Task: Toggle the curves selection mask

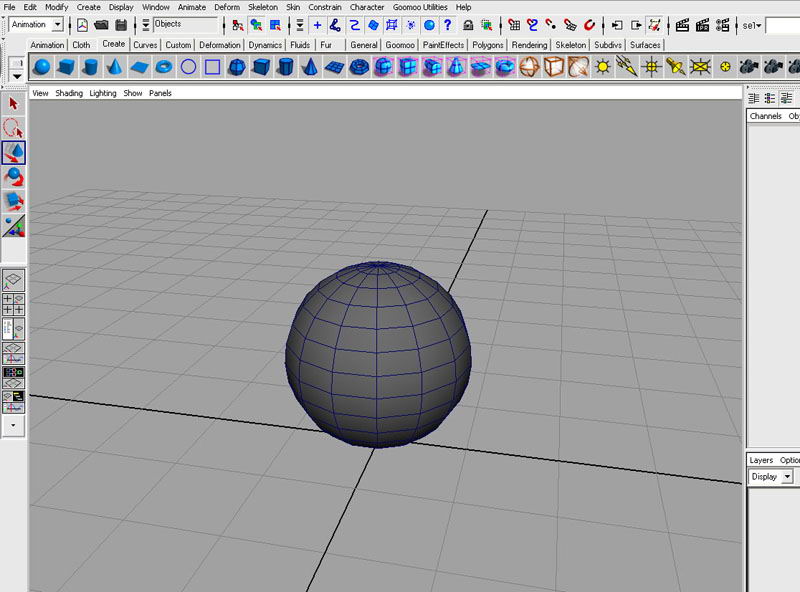Action: coord(355,25)
